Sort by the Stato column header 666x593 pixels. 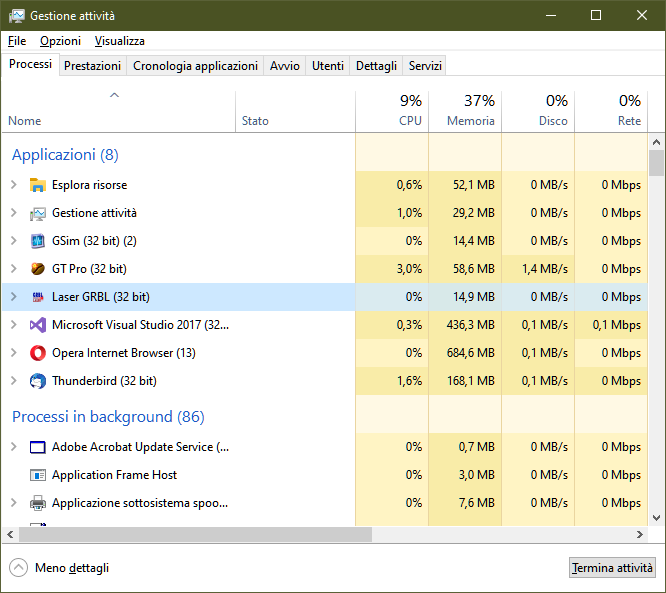point(295,111)
